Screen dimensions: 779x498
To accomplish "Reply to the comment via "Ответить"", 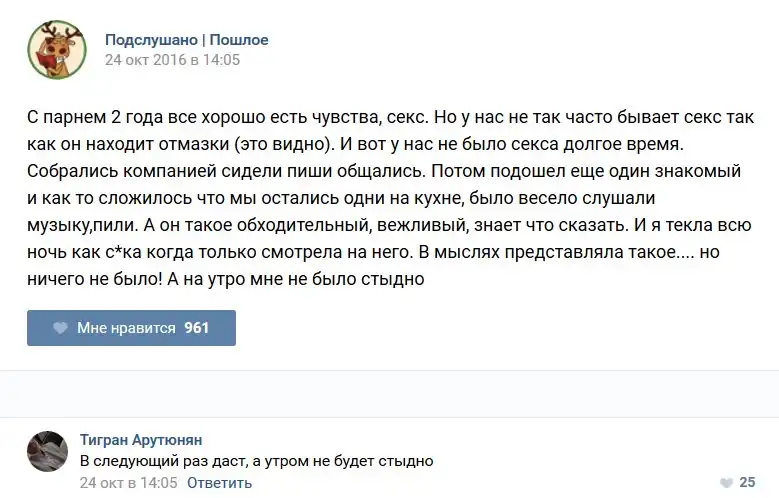I will (220, 483).
